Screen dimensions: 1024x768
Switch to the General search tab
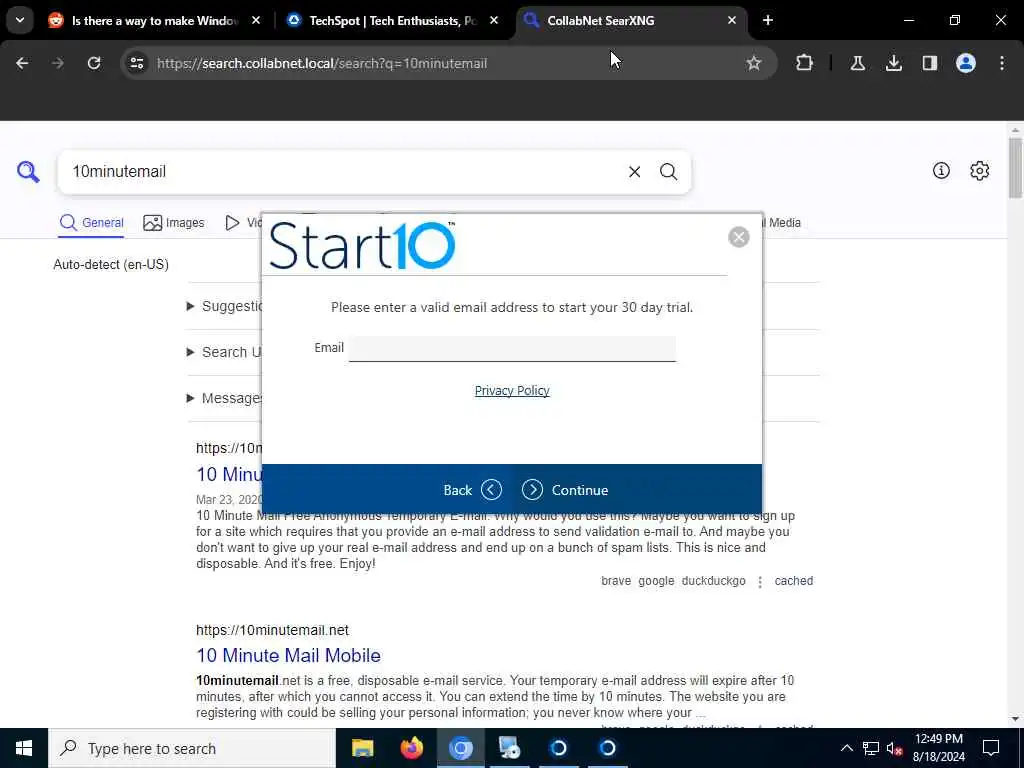pyautogui.click(x=91, y=223)
